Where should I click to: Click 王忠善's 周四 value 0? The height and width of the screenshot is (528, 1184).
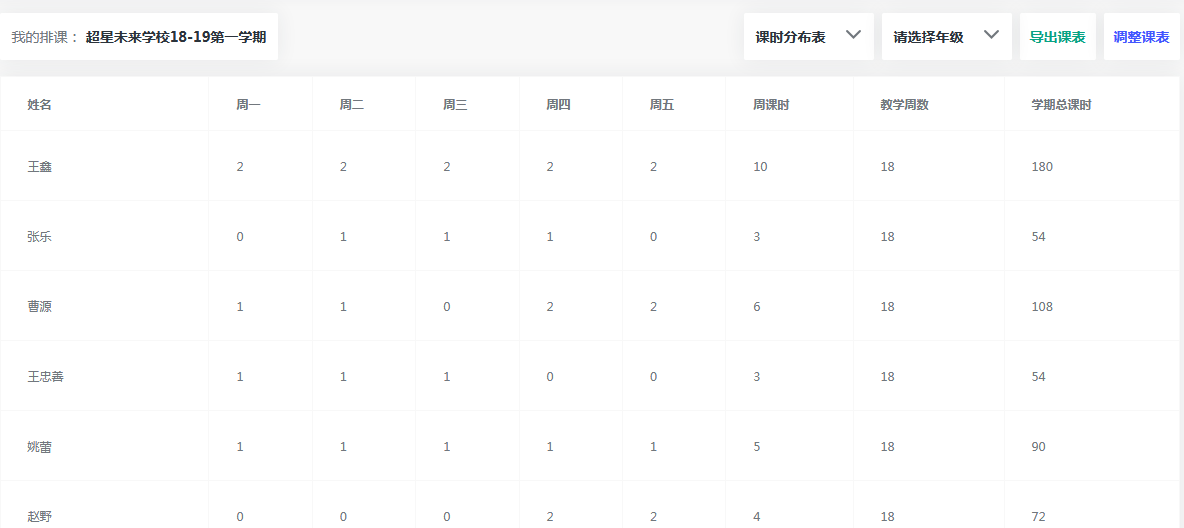coord(550,376)
